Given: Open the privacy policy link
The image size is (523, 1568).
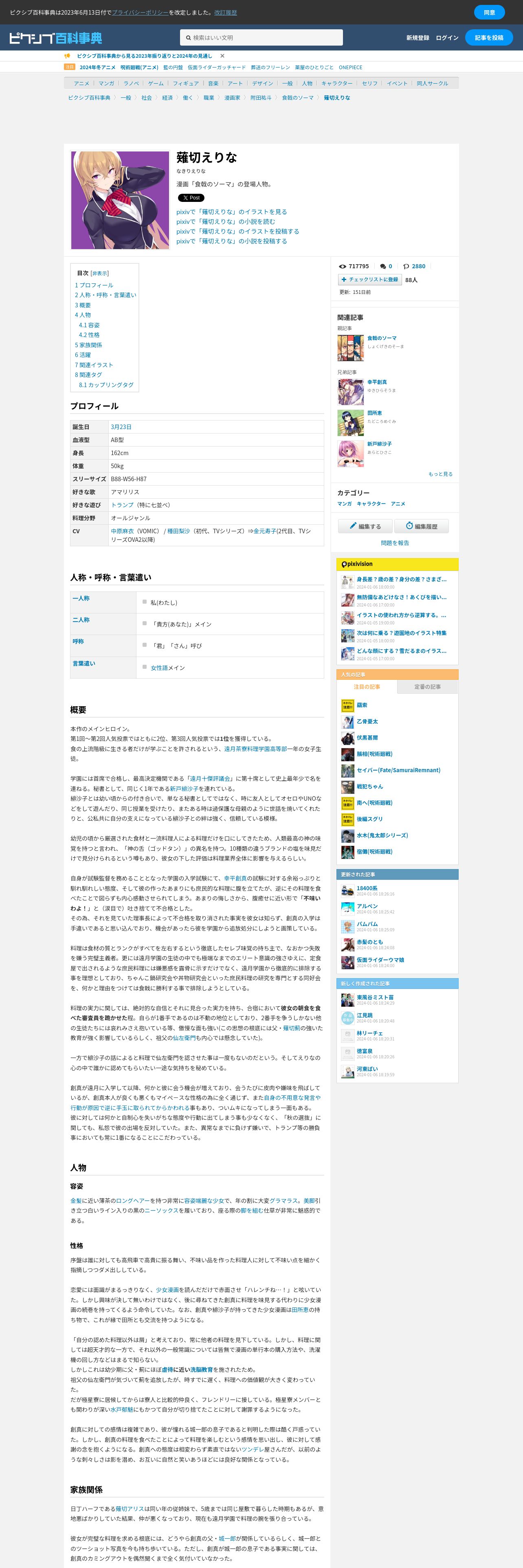Looking at the screenshot, I should [140, 12].
